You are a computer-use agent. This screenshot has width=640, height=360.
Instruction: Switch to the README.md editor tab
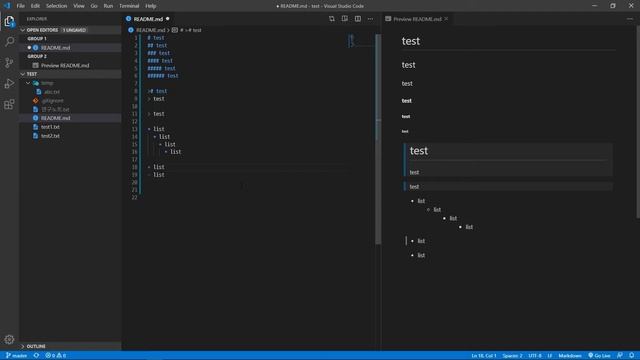(148, 19)
